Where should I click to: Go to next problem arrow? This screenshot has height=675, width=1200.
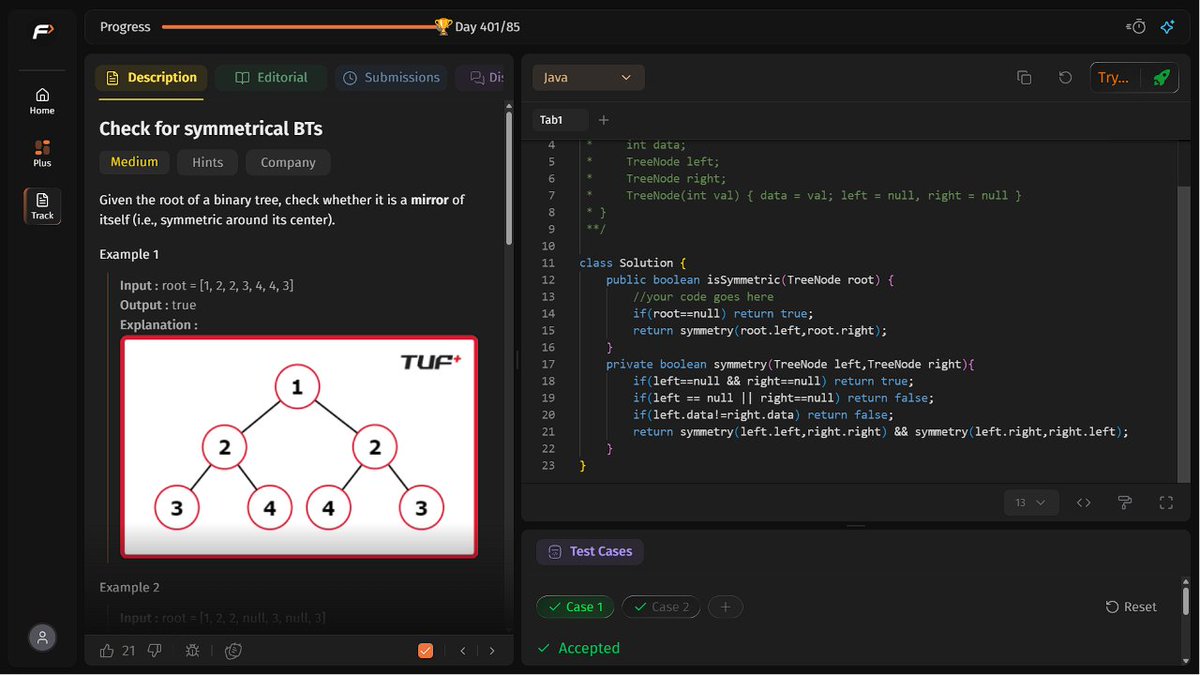click(x=492, y=650)
